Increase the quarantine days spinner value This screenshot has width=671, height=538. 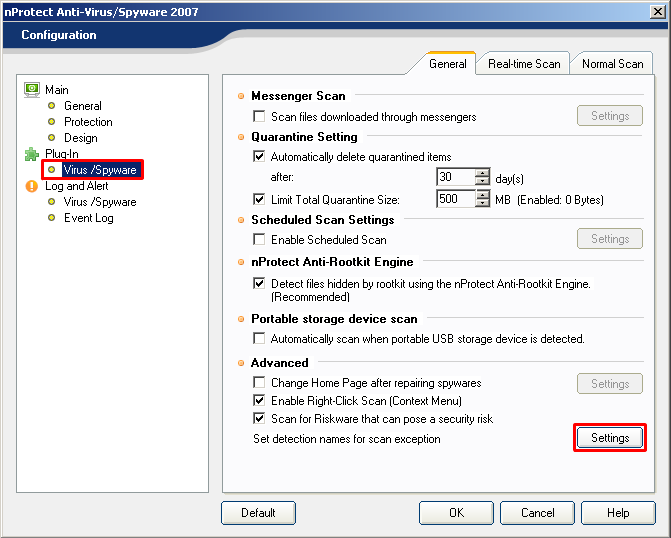483,173
